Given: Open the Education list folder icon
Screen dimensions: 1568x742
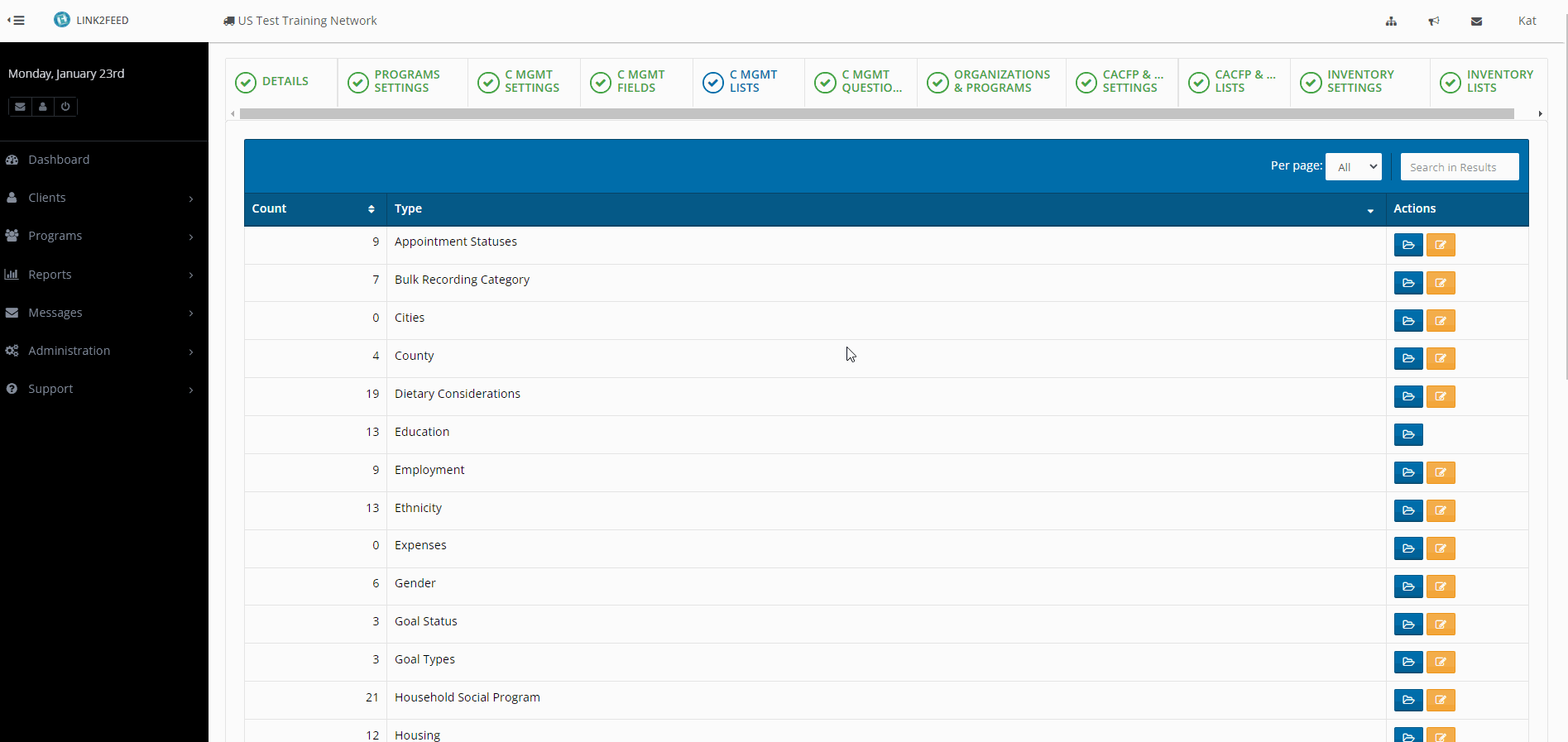Looking at the screenshot, I should point(1407,435).
